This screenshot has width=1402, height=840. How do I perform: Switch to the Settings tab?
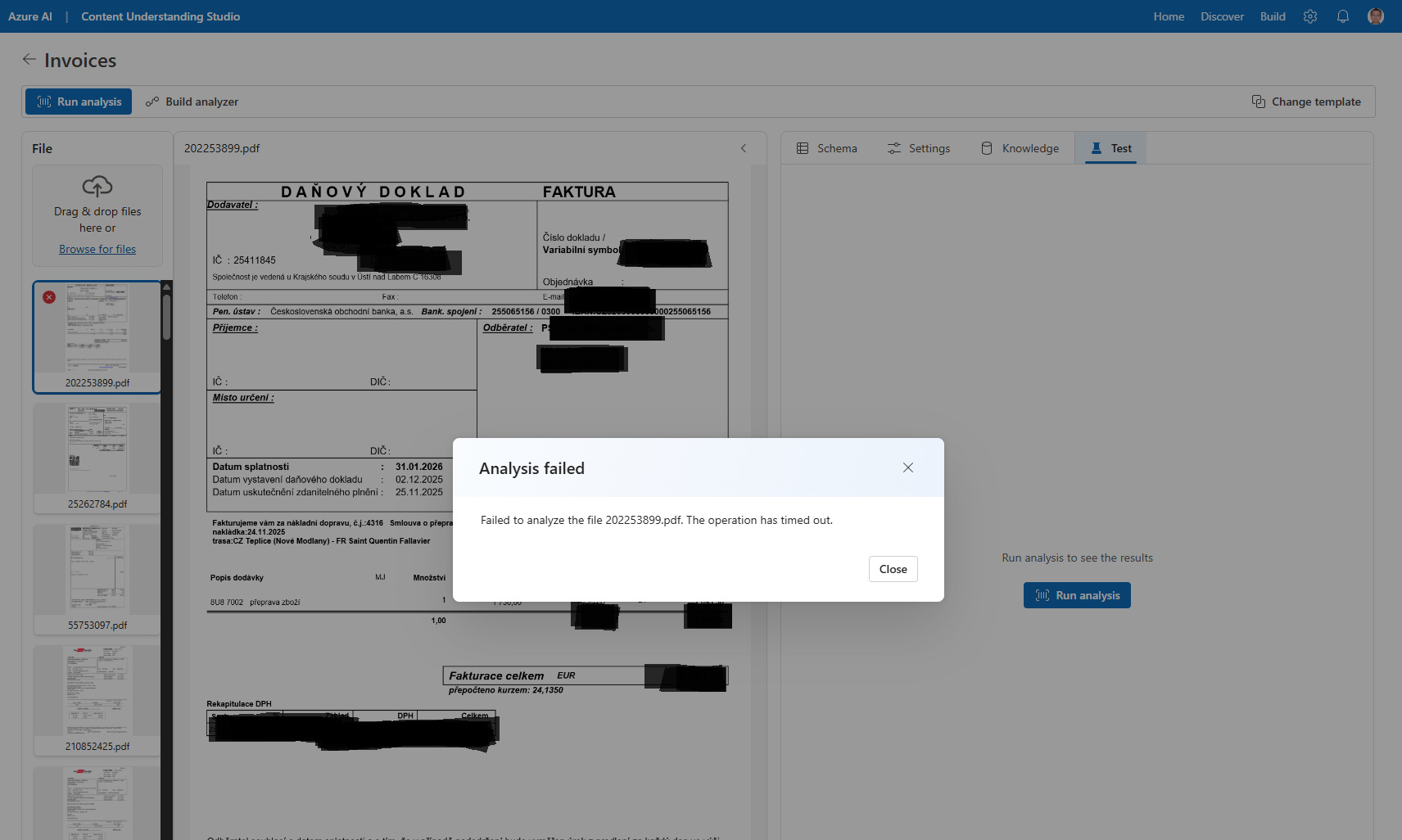point(919,148)
